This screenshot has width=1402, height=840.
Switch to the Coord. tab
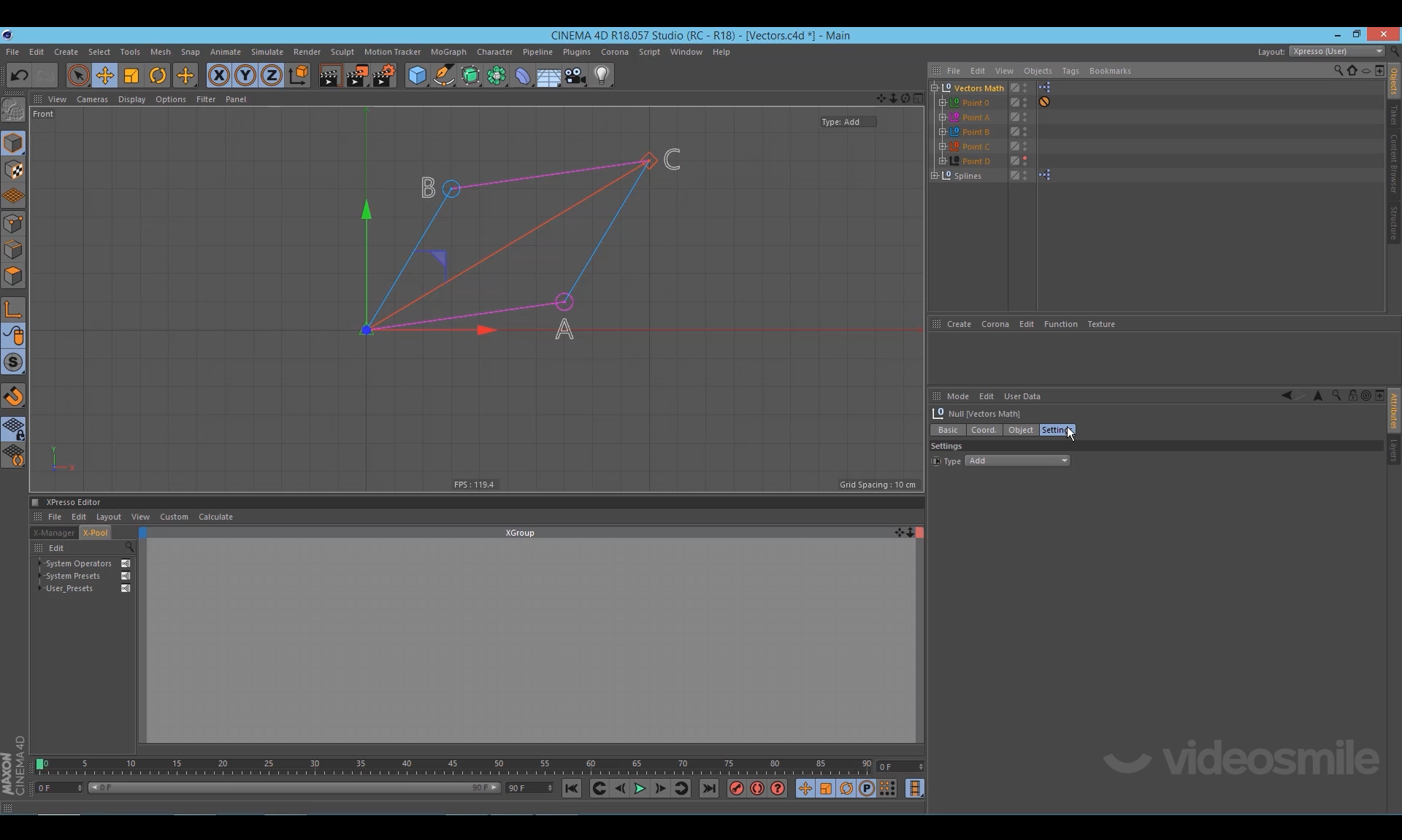click(x=983, y=430)
